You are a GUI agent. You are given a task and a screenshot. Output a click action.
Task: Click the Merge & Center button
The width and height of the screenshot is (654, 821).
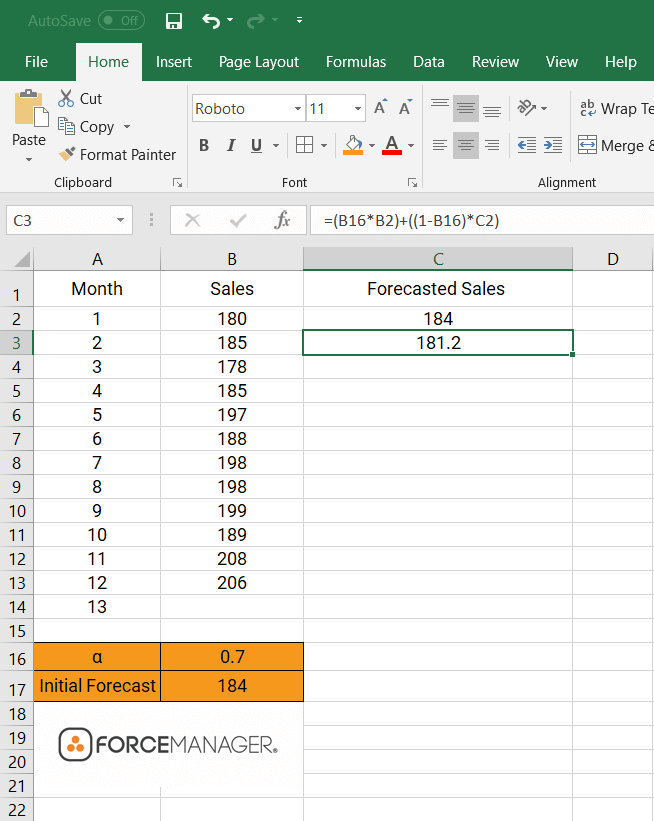615,145
